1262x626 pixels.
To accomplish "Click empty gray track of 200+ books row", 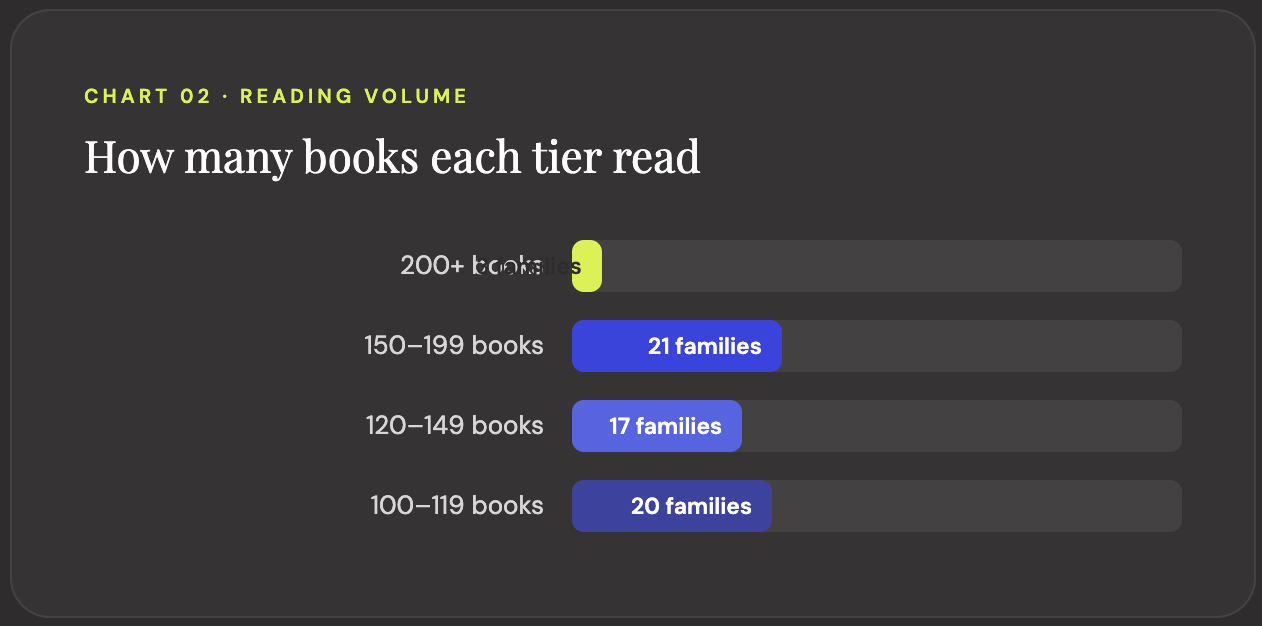I will point(890,266).
